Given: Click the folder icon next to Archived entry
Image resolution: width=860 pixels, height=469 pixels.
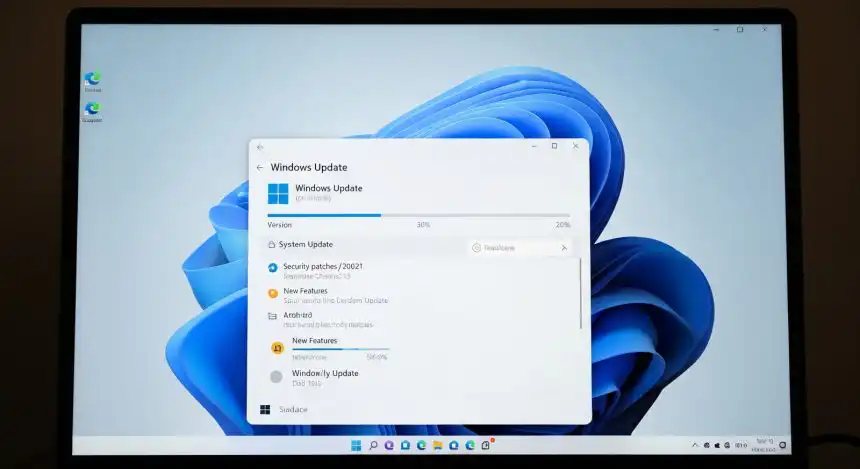Looking at the screenshot, I should 272,316.
